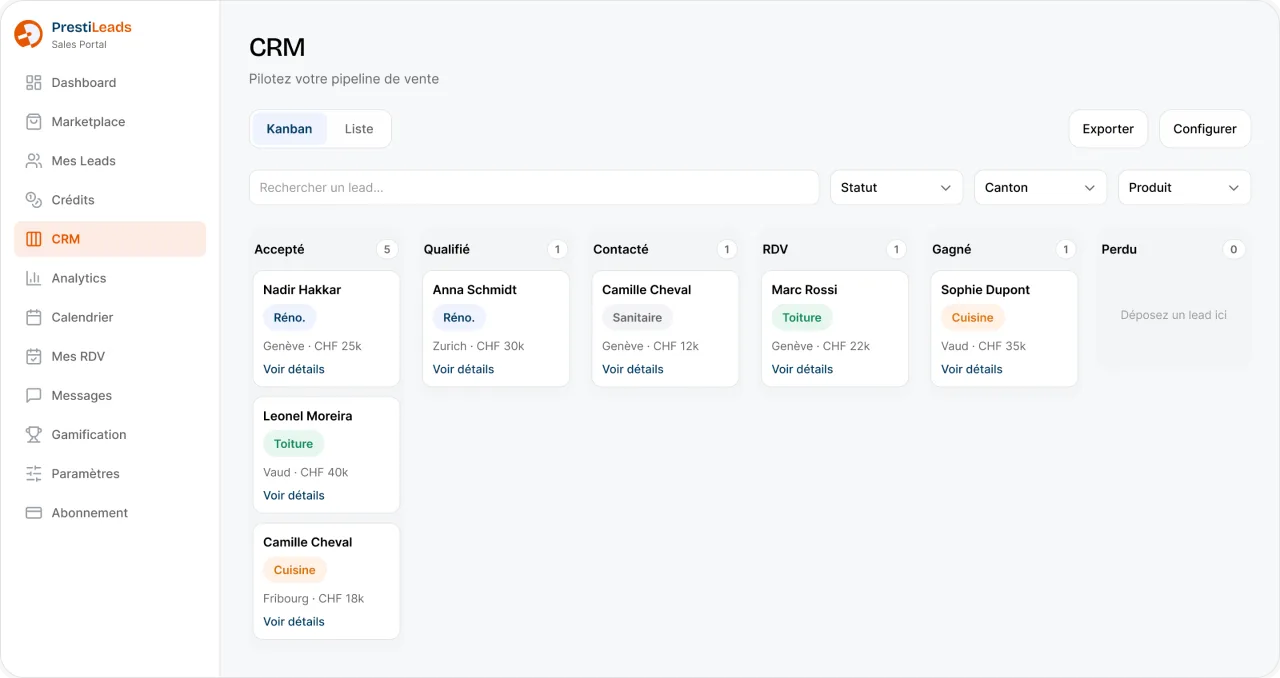1280x678 pixels.
Task: Click the Toiture tag on Leonel Moreira card
Action: (294, 444)
